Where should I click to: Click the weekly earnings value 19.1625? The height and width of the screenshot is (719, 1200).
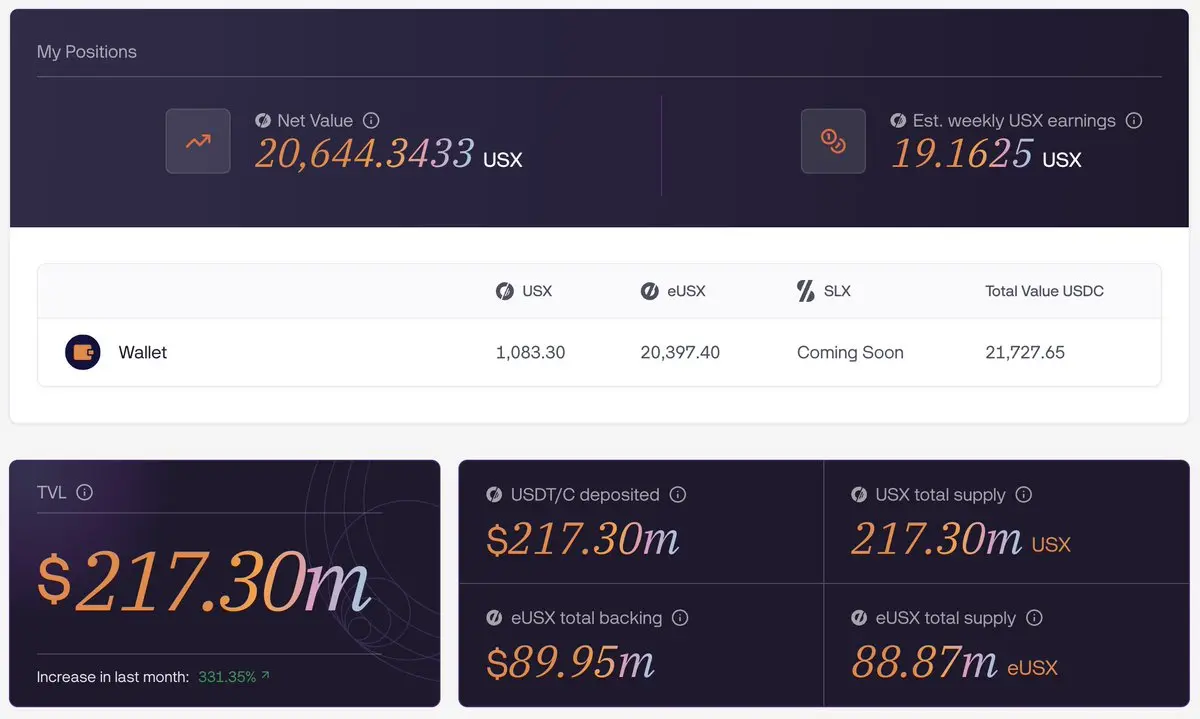(x=962, y=154)
